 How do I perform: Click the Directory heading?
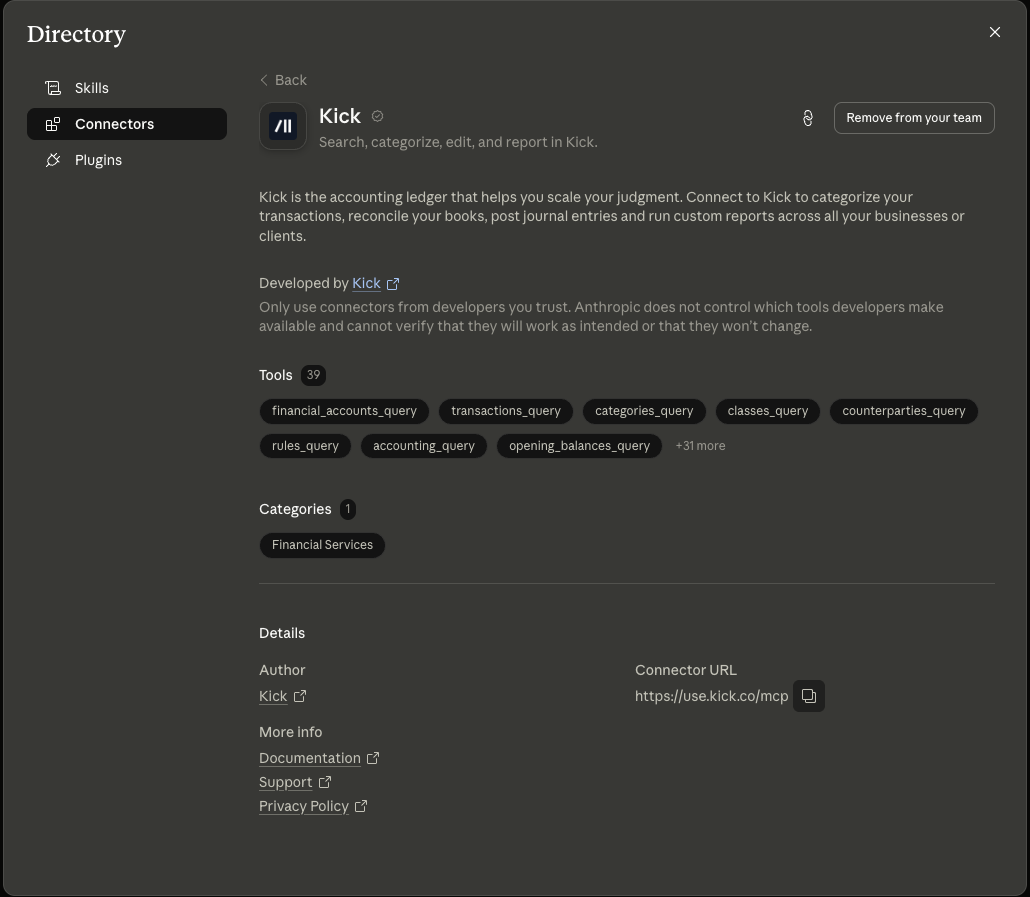(x=76, y=34)
